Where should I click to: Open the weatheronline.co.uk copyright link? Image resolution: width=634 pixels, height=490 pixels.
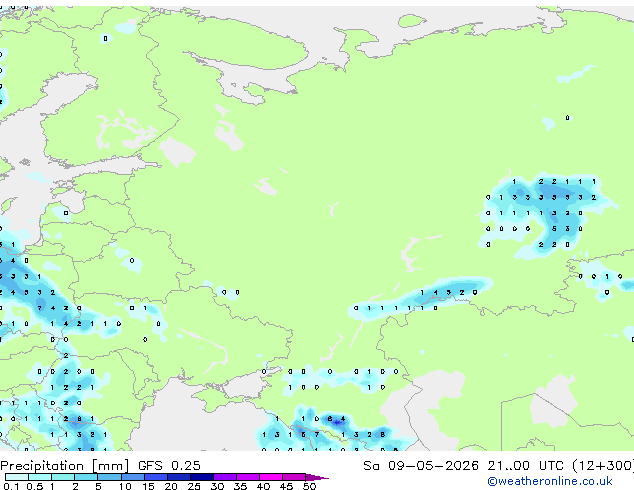[x=550, y=481]
